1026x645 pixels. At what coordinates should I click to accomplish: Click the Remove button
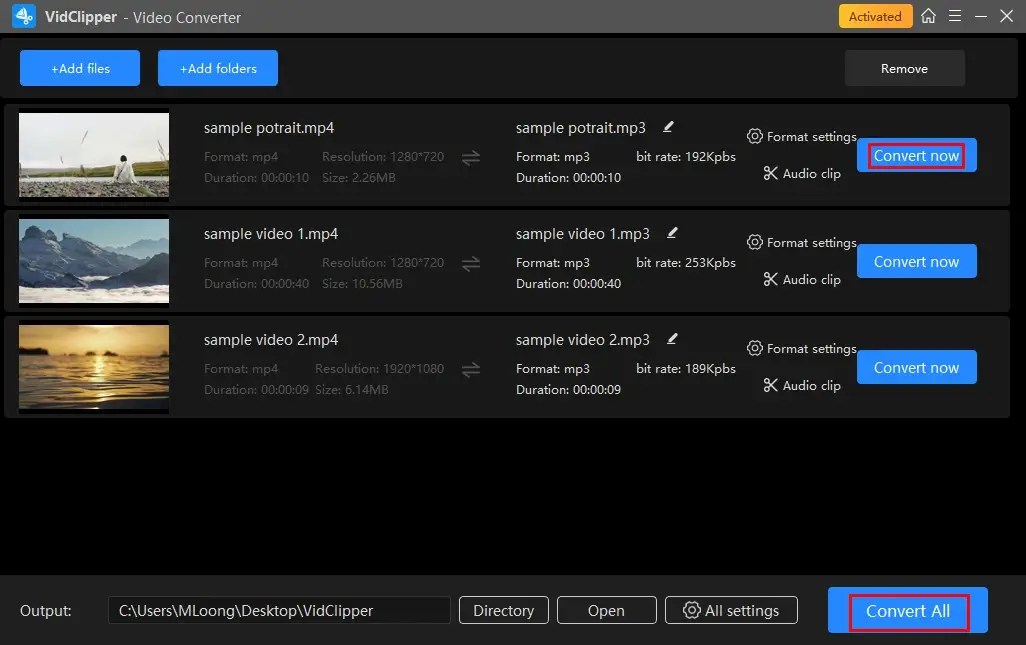click(904, 68)
